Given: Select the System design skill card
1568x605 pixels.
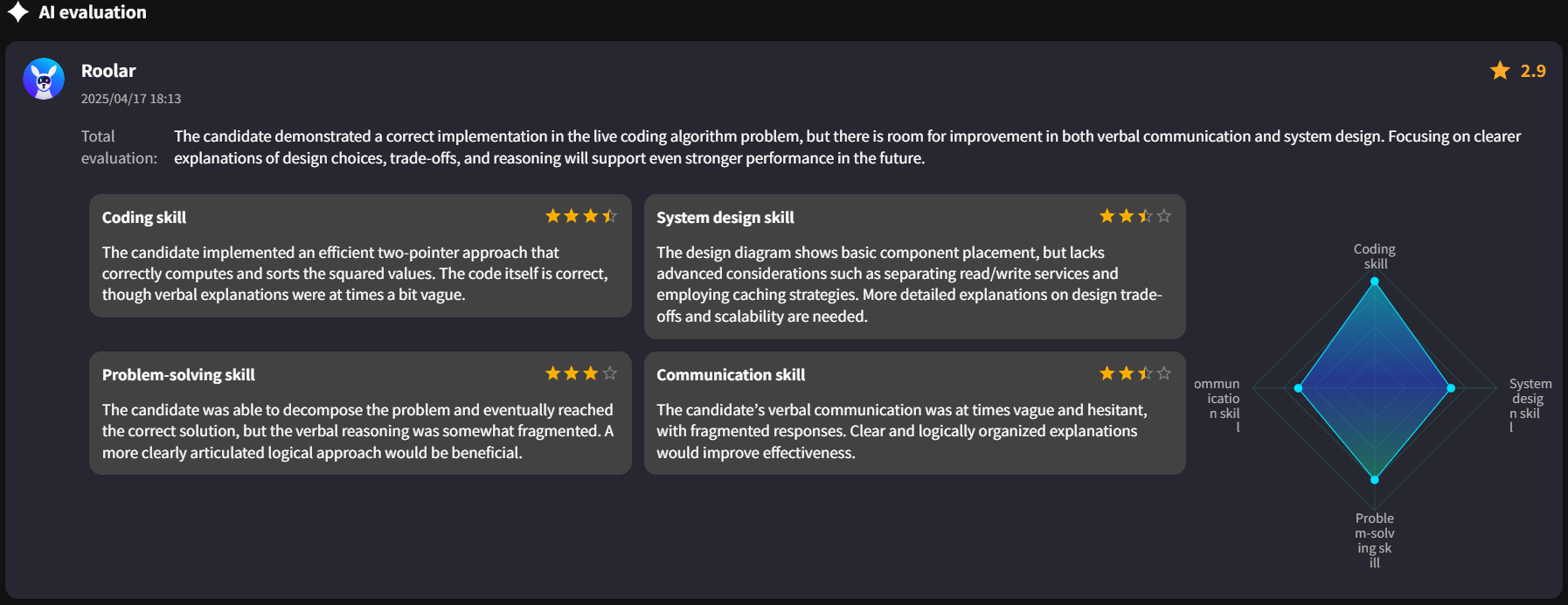Looking at the screenshot, I should point(915,267).
